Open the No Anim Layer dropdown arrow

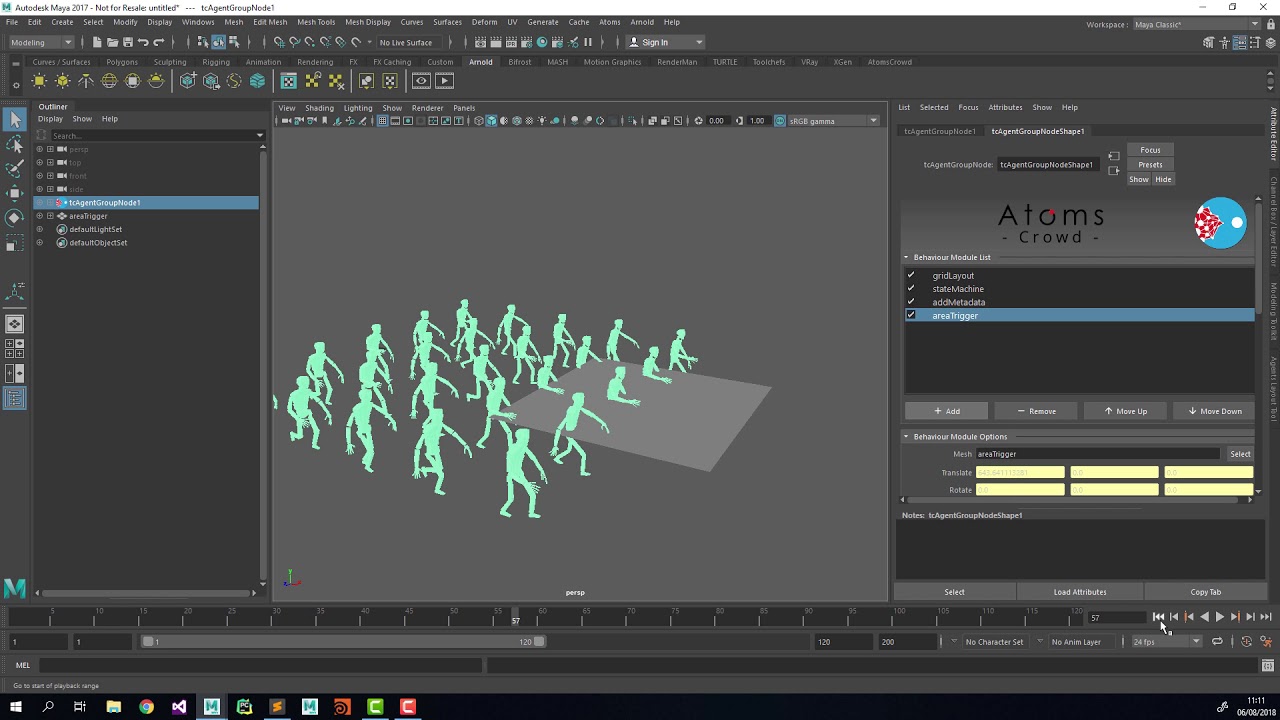pos(1040,642)
